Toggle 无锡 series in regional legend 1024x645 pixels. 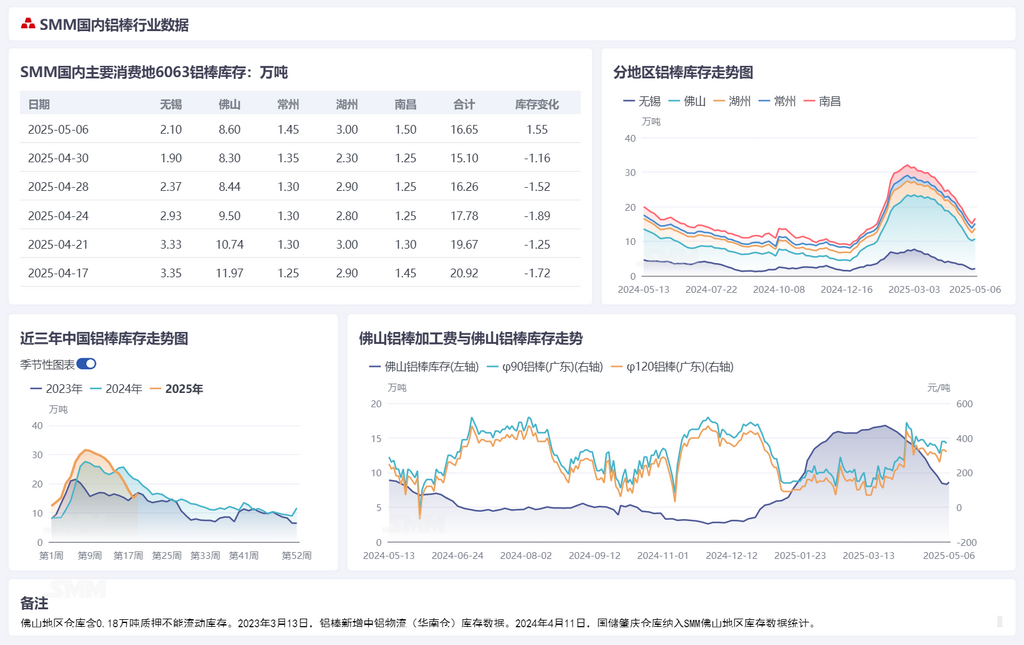point(641,101)
